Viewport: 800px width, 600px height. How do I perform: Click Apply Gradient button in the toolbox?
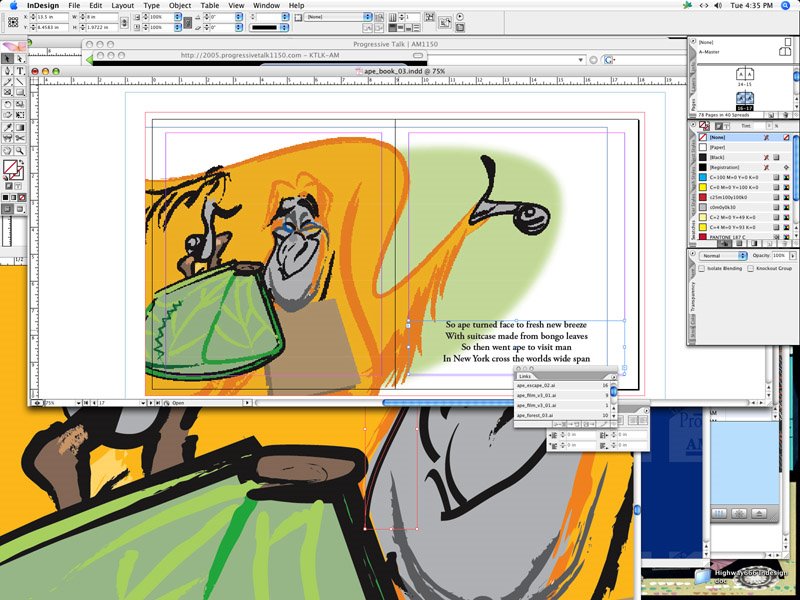pyautogui.click(x=14, y=197)
